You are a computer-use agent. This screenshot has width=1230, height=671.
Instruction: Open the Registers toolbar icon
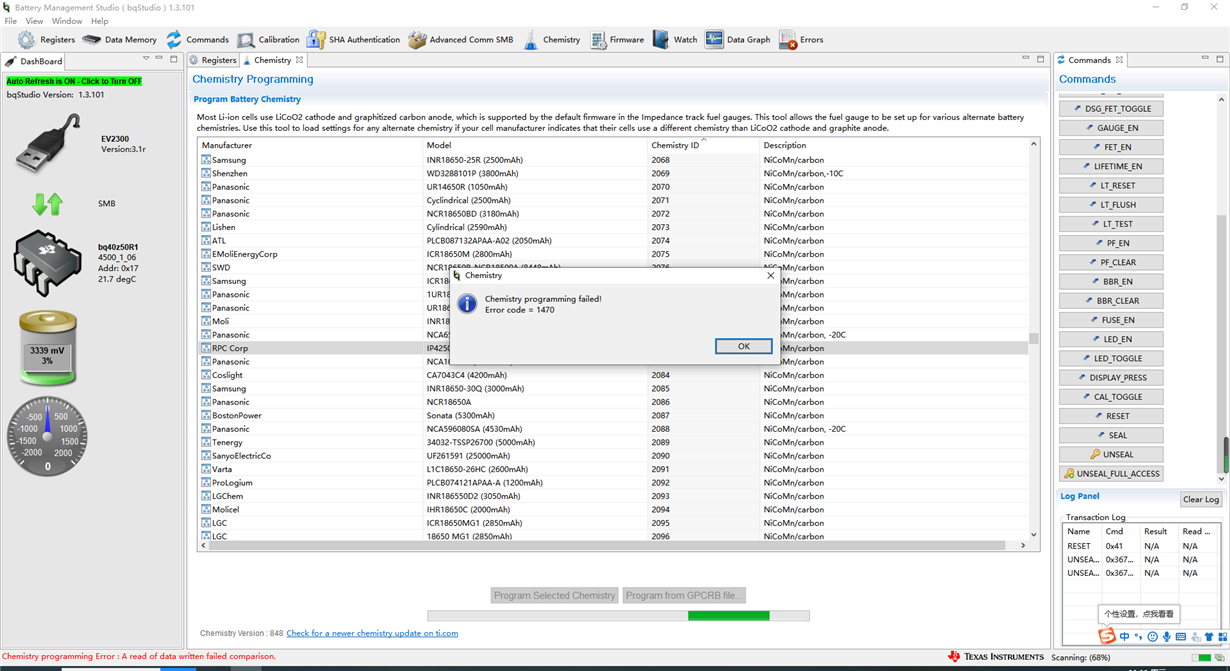tap(46, 40)
